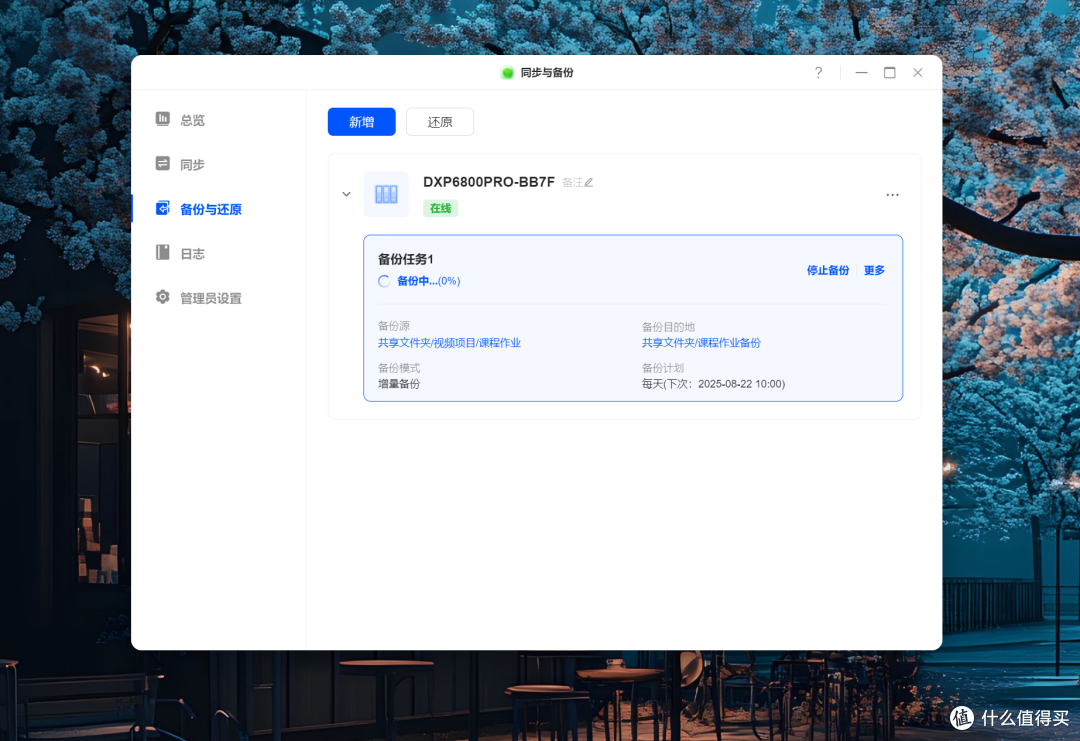Click 停止备份 to stop the backup
The height and width of the screenshot is (741, 1080).
click(828, 271)
